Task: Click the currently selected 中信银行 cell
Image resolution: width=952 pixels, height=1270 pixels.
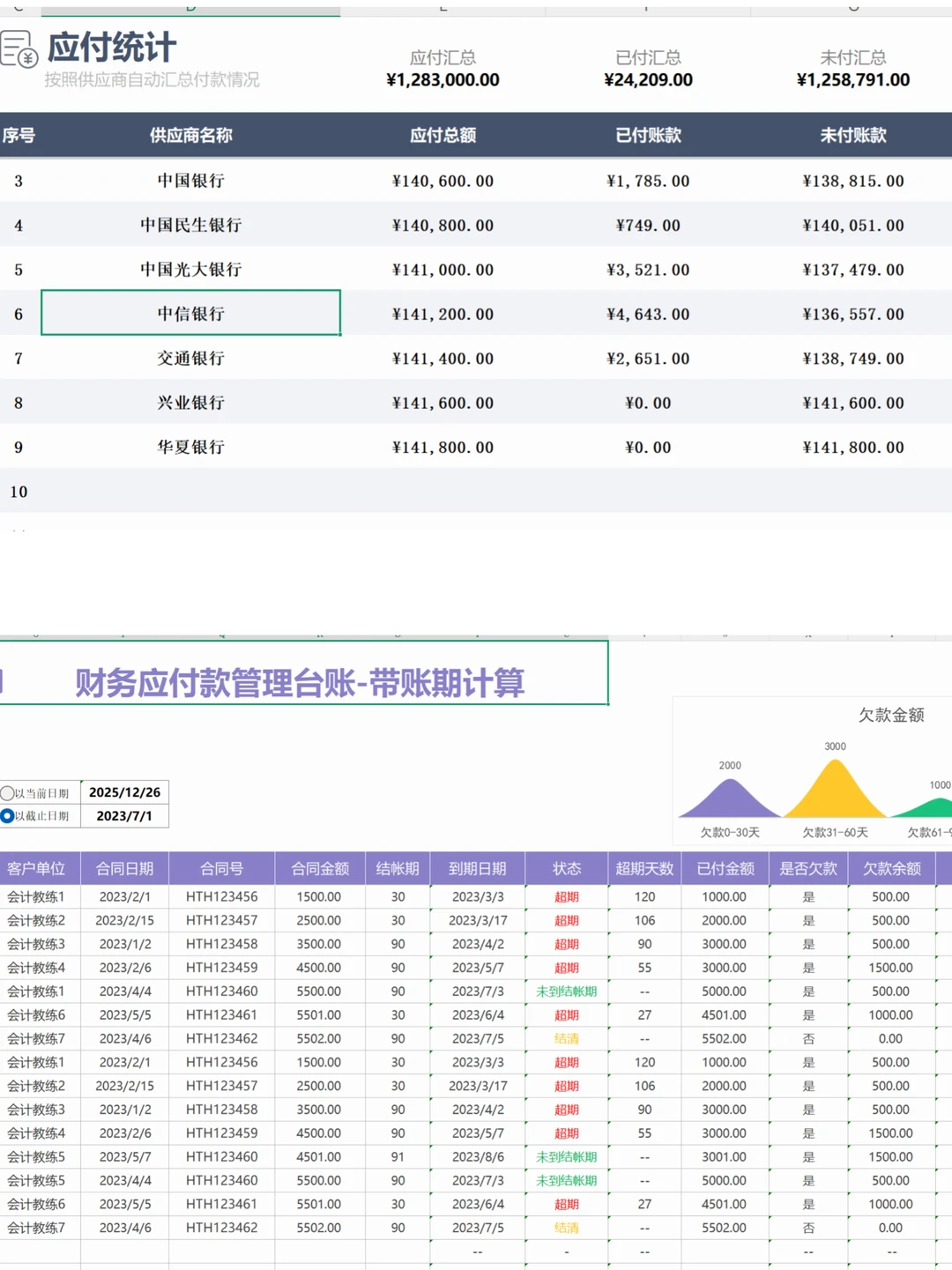Action: [190, 314]
